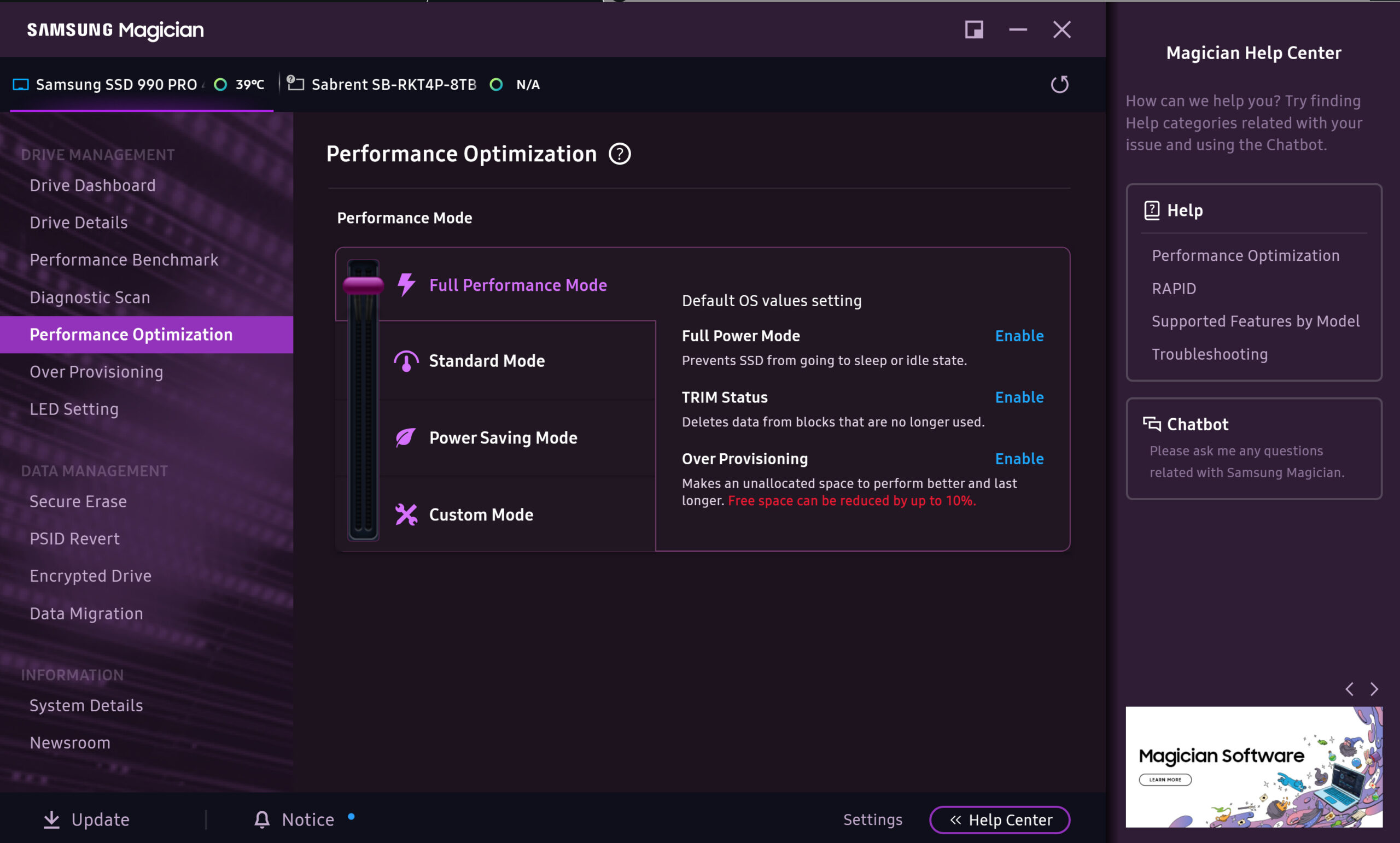Go to previous banner with left chevron
Screen dimensions: 1400x843
tap(1350, 689)
